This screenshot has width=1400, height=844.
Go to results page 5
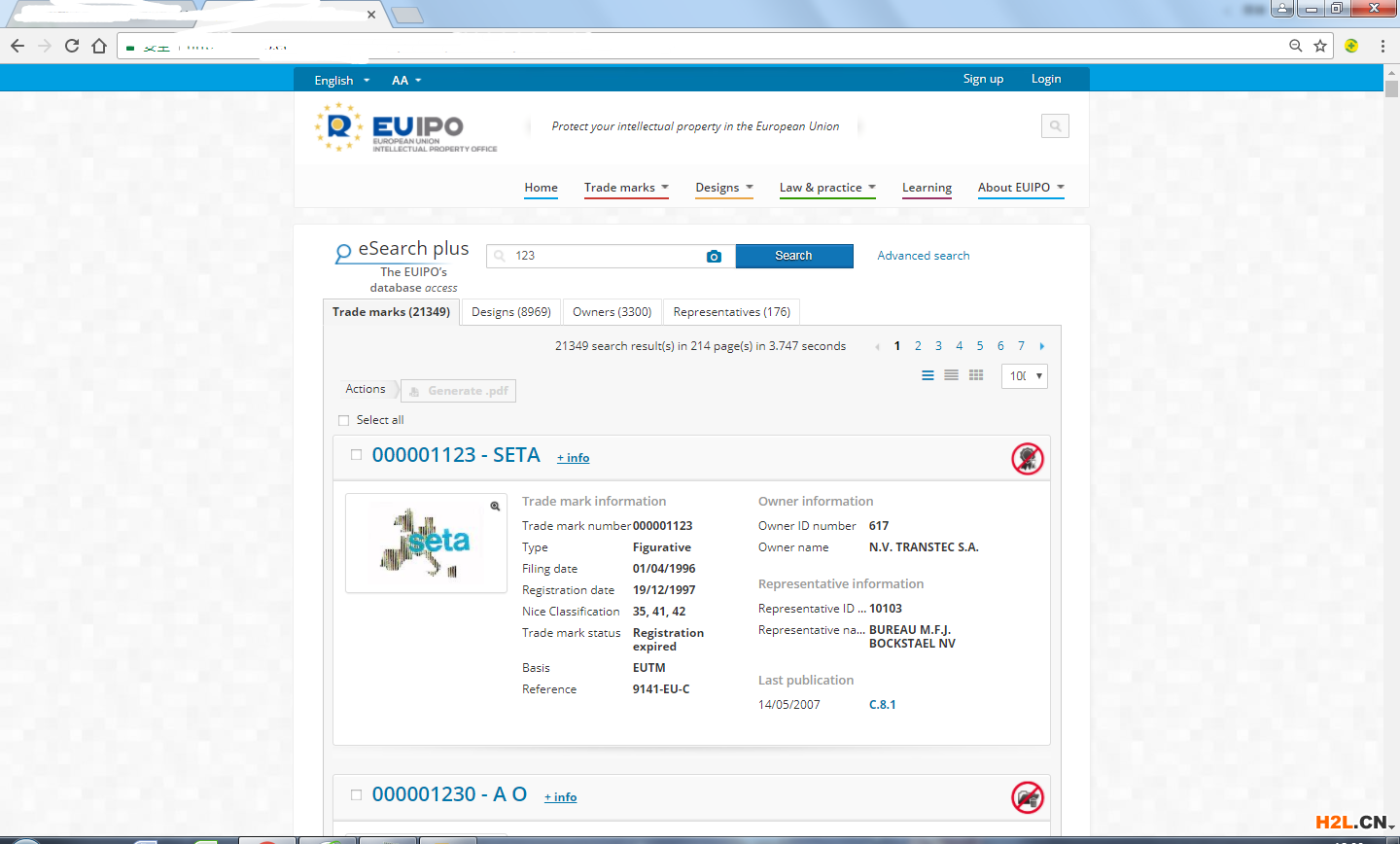pos(980,346)
